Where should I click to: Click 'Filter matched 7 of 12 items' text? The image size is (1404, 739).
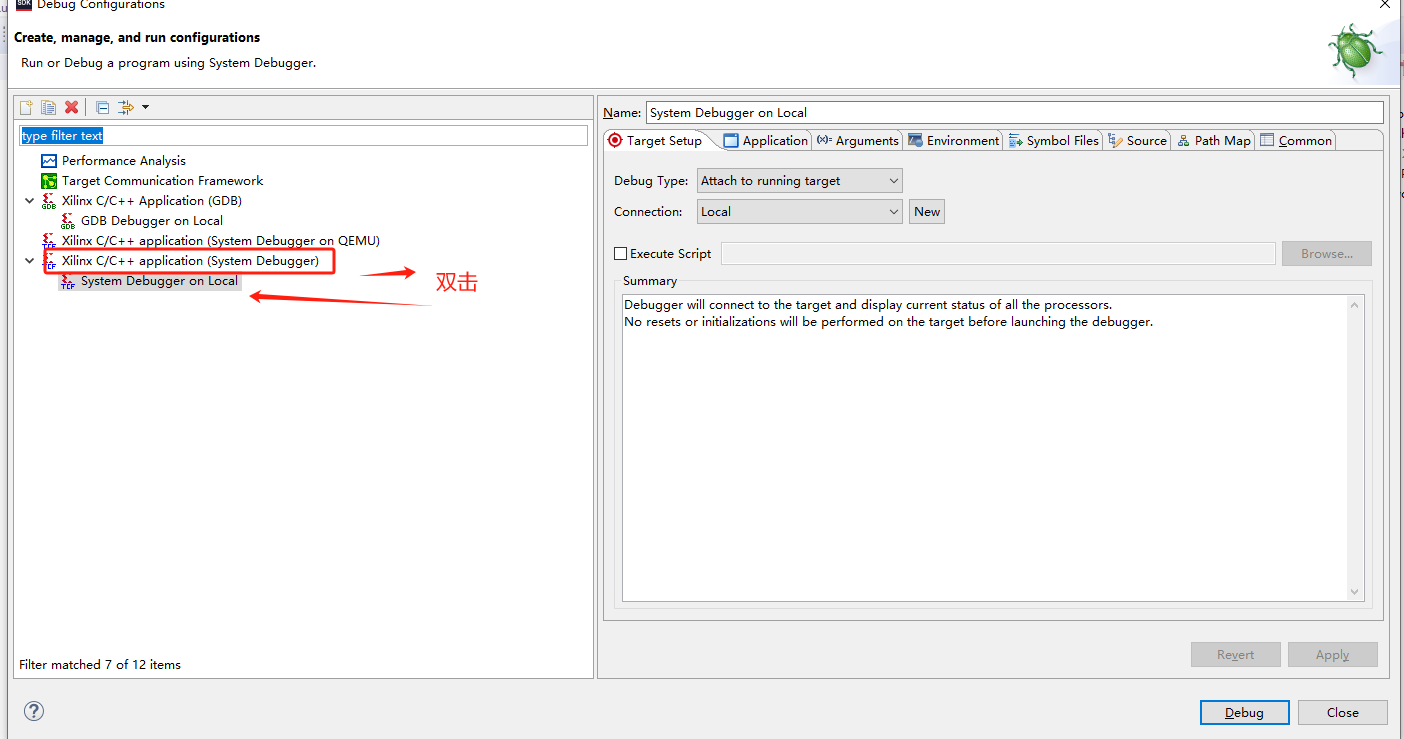coord(100,665)
